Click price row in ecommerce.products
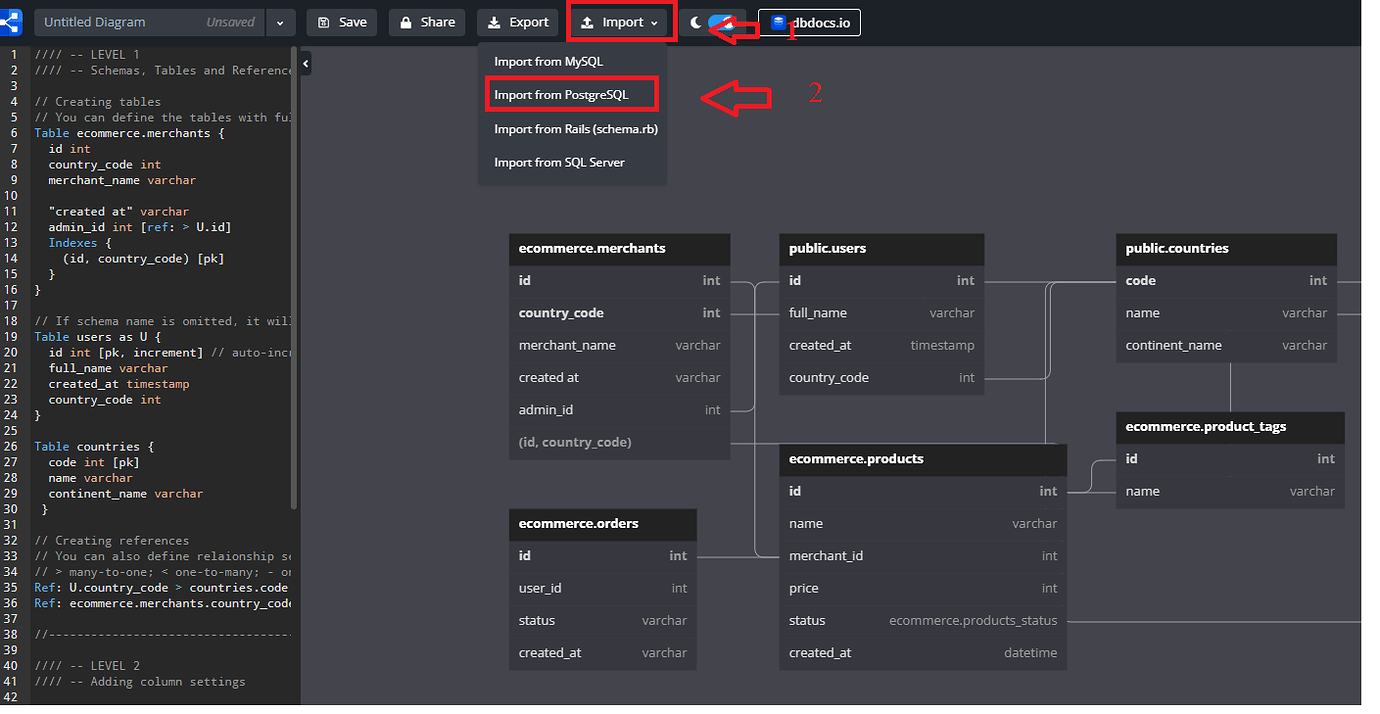The height and width of the screenshot is (714, 1380). [923, 589]
